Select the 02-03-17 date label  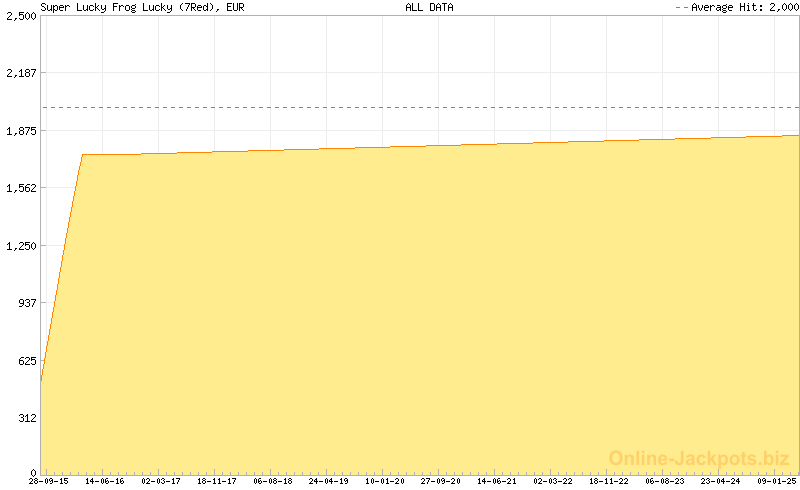click(161, 481)
